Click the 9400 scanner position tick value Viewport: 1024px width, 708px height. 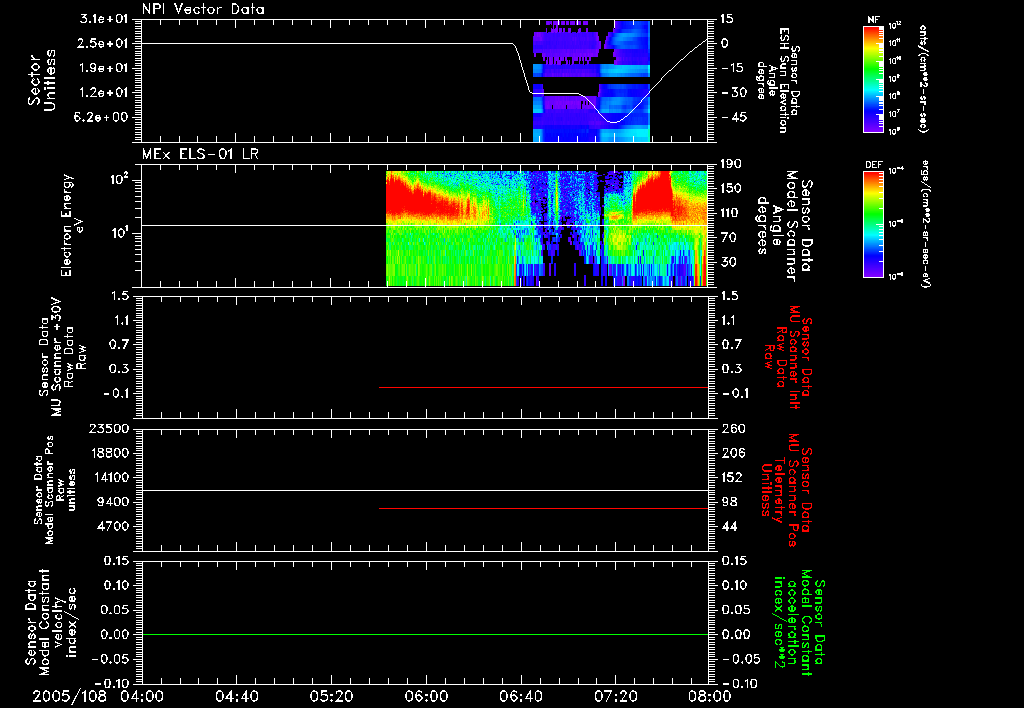[113, 502]
